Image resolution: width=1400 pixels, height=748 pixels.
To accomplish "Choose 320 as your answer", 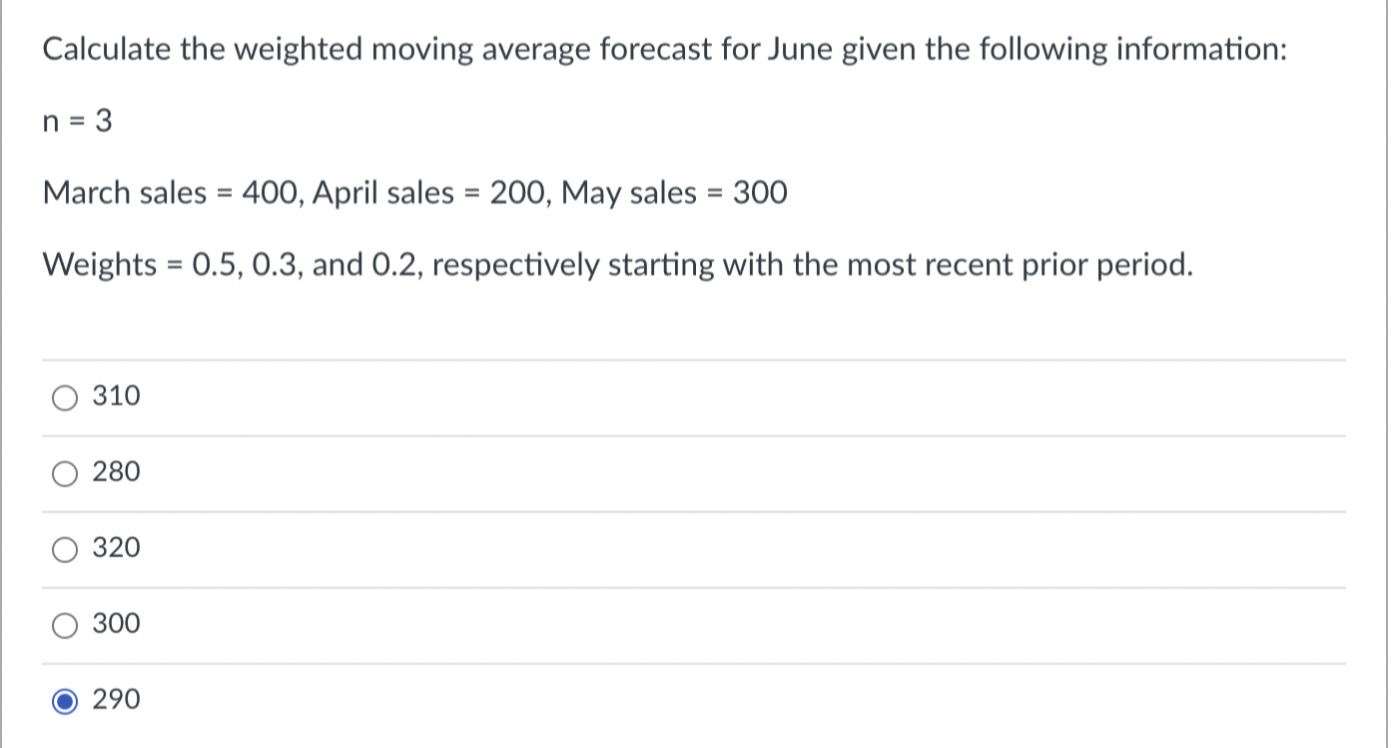I will click(x=117, y=549).
